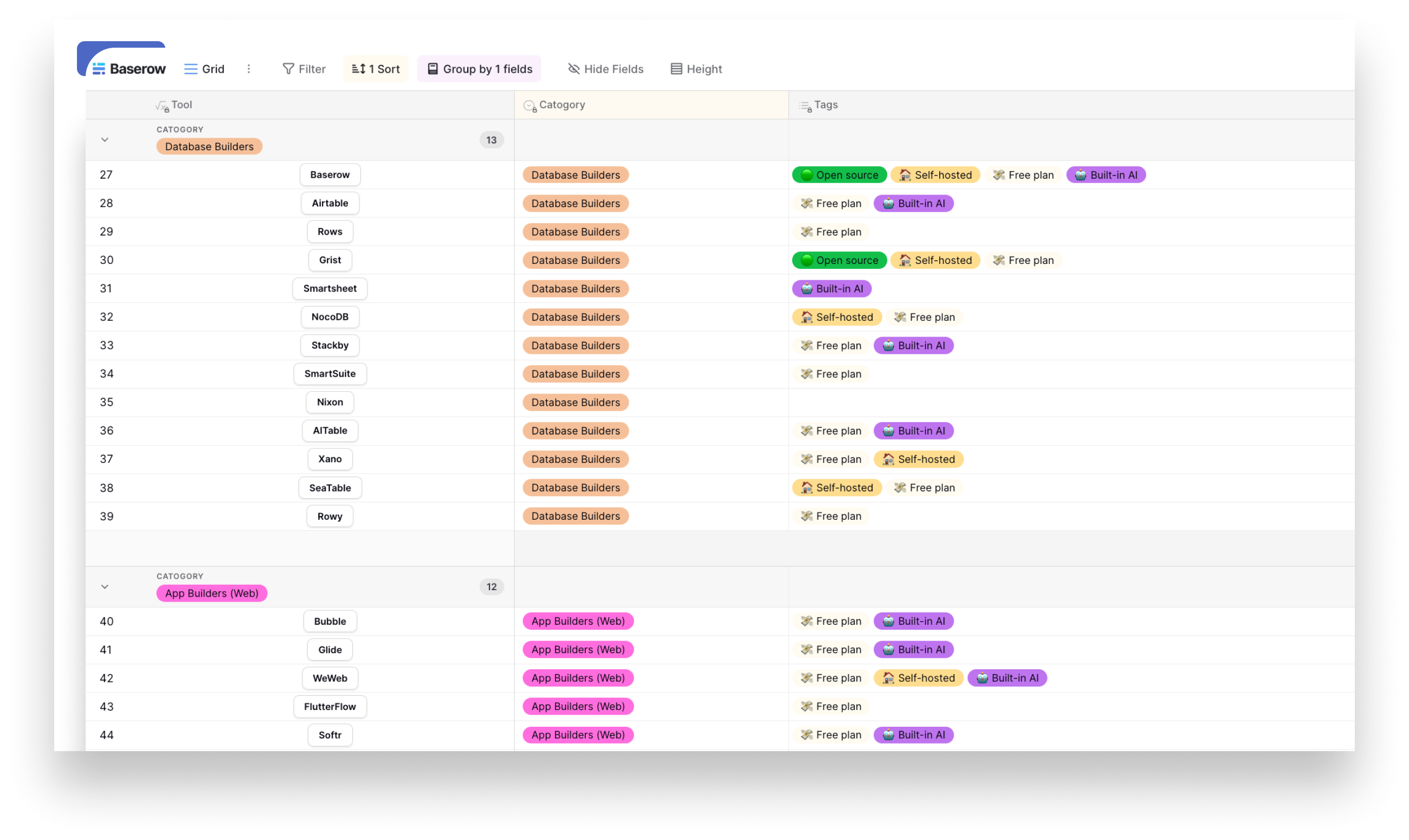Click the Baserow logo

(129, 69)
